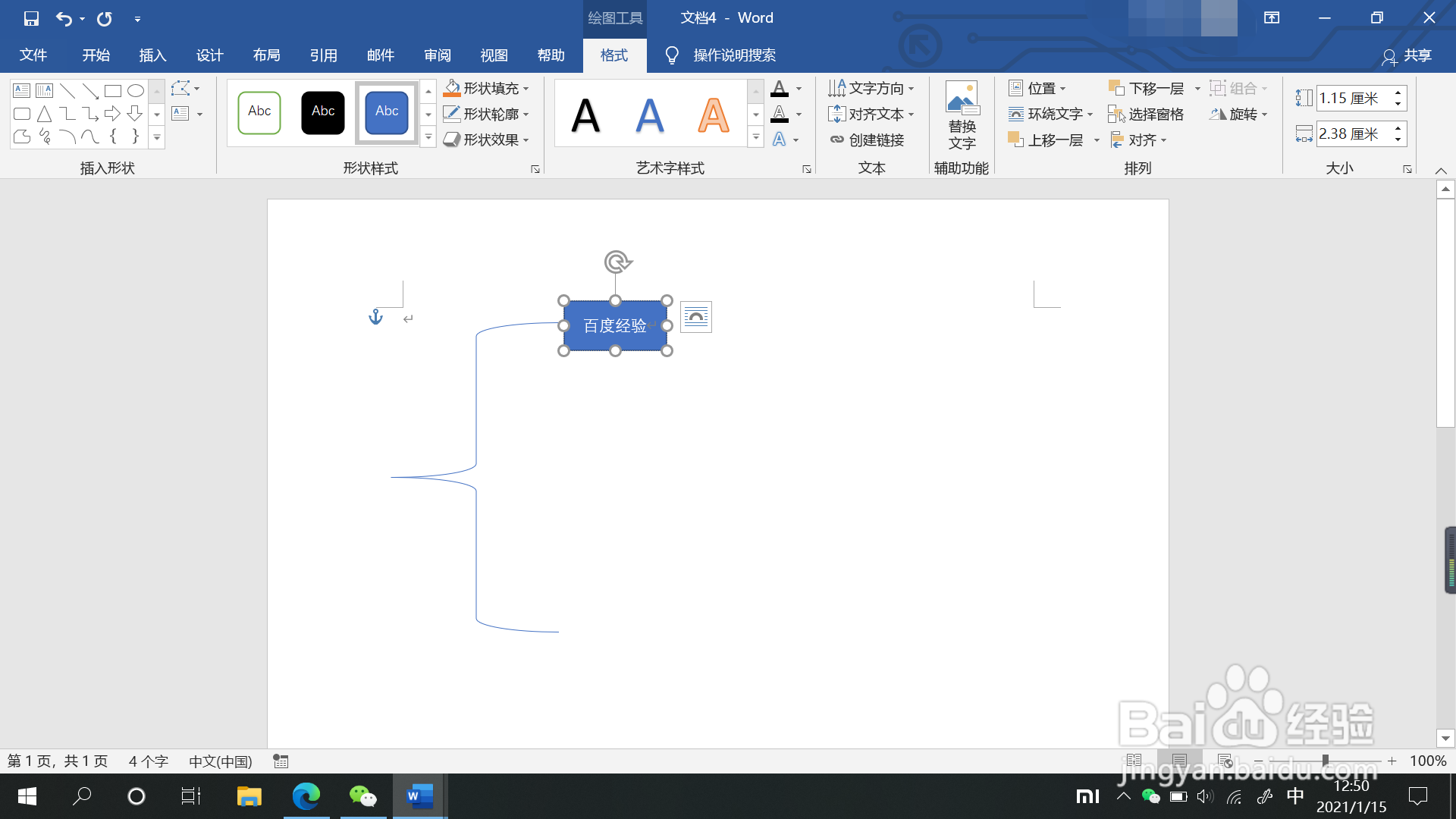Open 旋转 rotate dropdown

[1238, 115]
